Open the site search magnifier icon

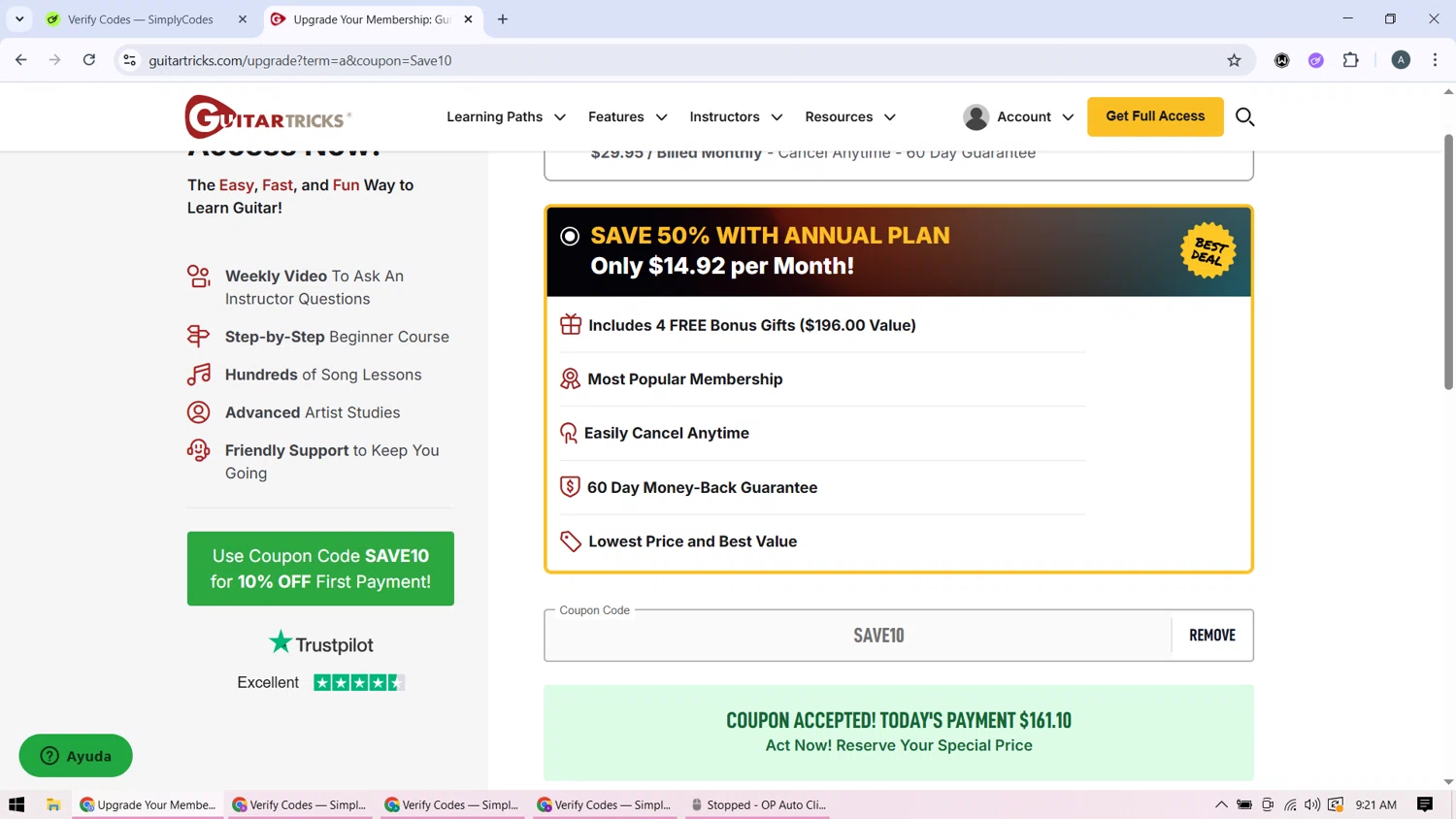coord(1244,117)
